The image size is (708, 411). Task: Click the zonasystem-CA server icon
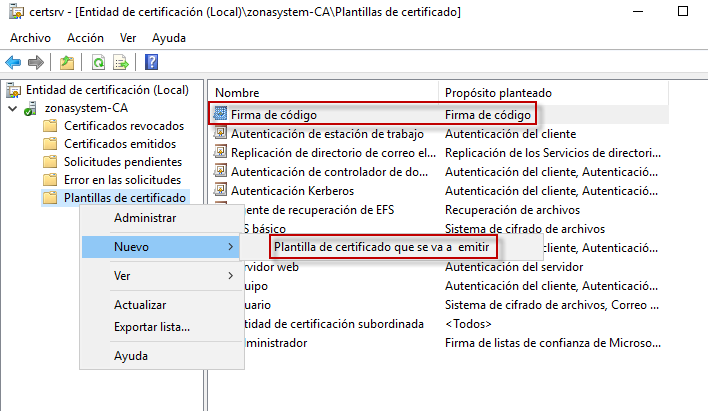[30, 108]
